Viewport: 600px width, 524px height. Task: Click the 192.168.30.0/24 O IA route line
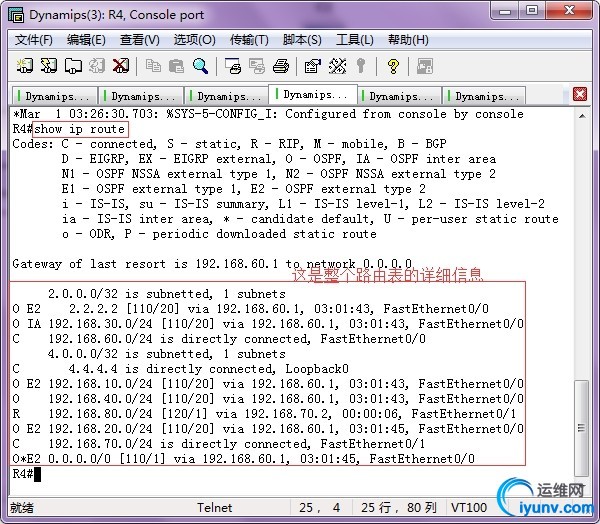click(268, 324)
